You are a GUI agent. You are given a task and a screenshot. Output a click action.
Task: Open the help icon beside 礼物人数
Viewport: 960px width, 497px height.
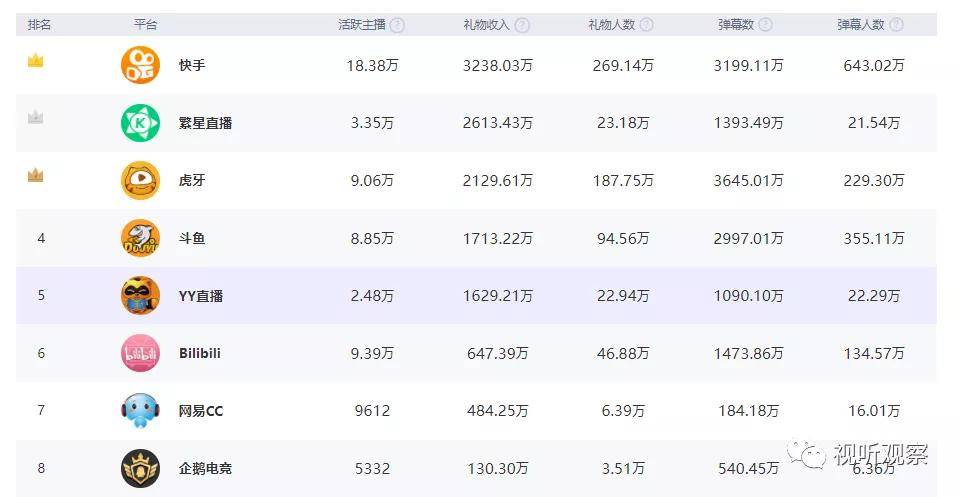pos(647,25)
